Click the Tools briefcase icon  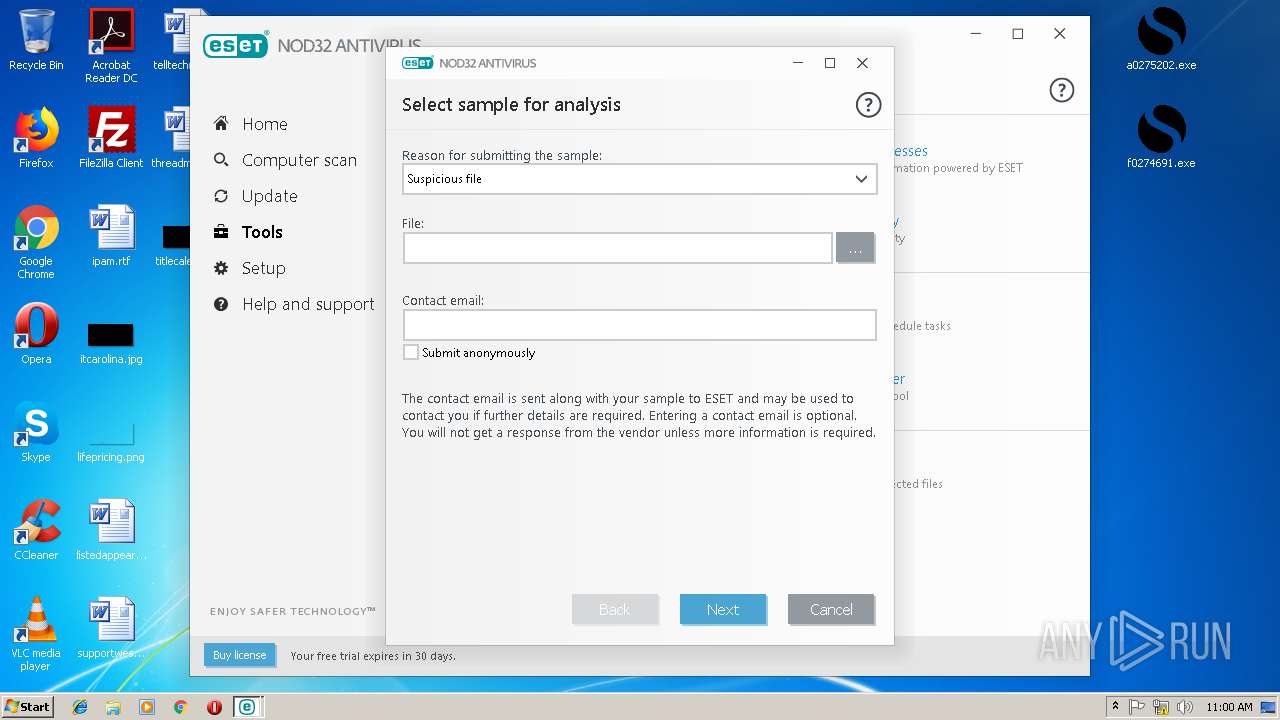(221, 232)
